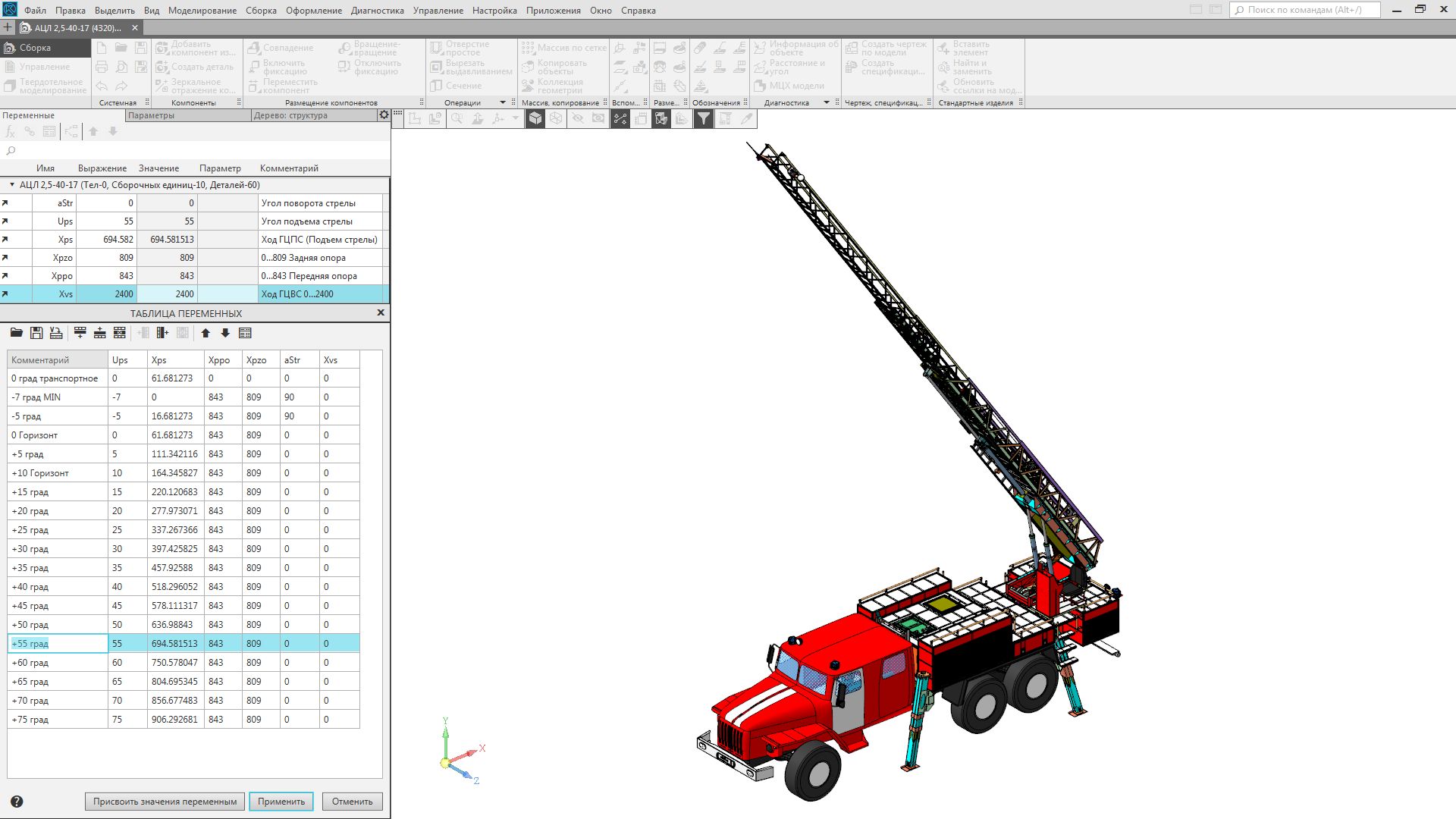Image resolution: width=1456 pixels, height=819 pixels.
Task: Save variable table with floppy icon
Action: 36,333
